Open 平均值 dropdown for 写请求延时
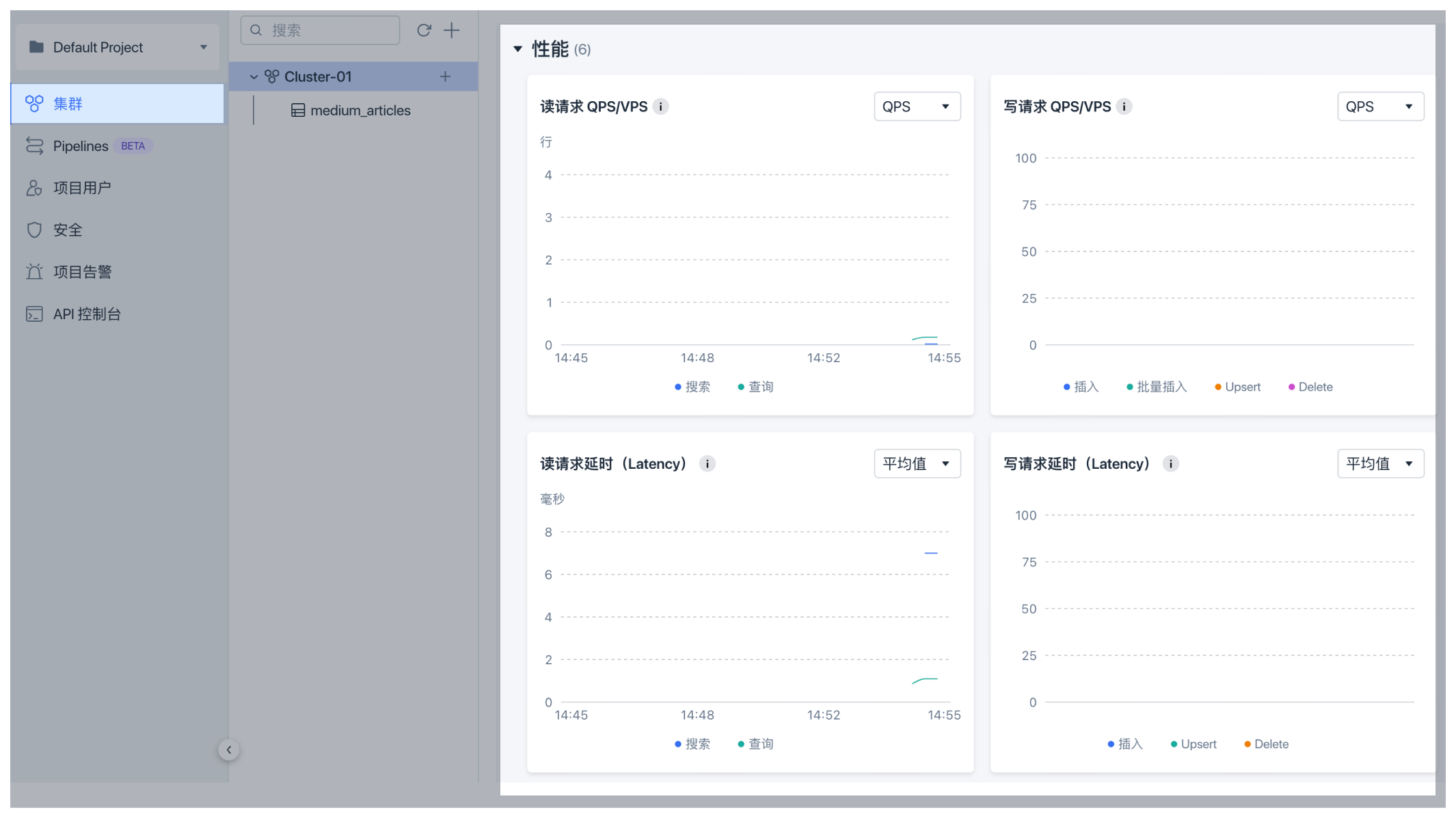Image resolution: width=1456 pixels, height=818 pixels. point(1381,463)
